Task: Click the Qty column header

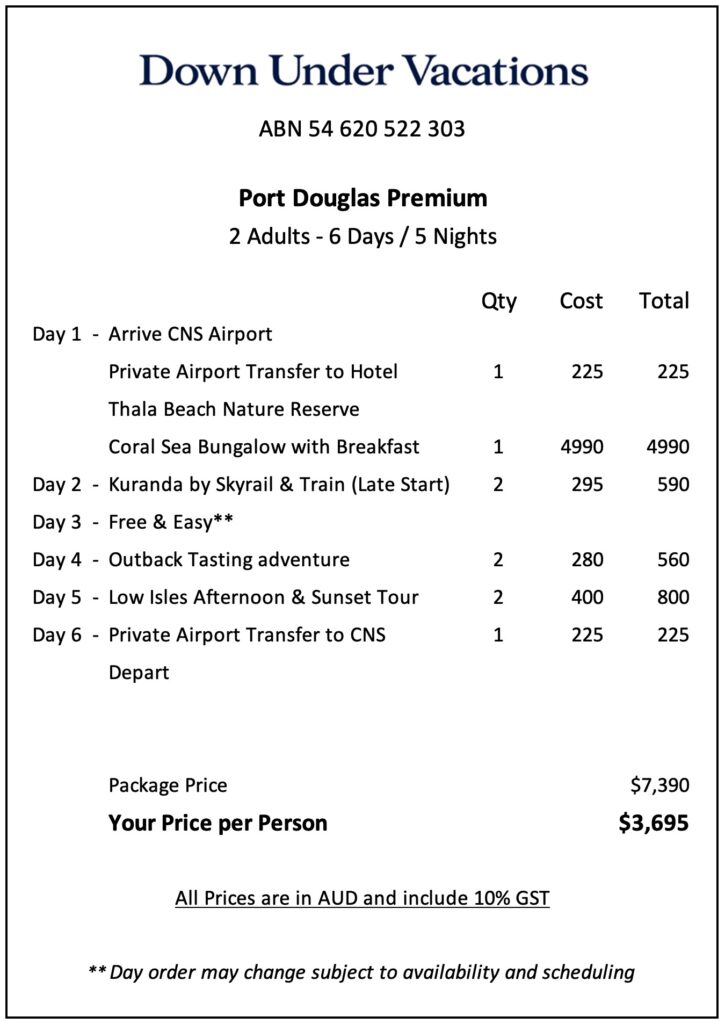Action: [499, 301]
